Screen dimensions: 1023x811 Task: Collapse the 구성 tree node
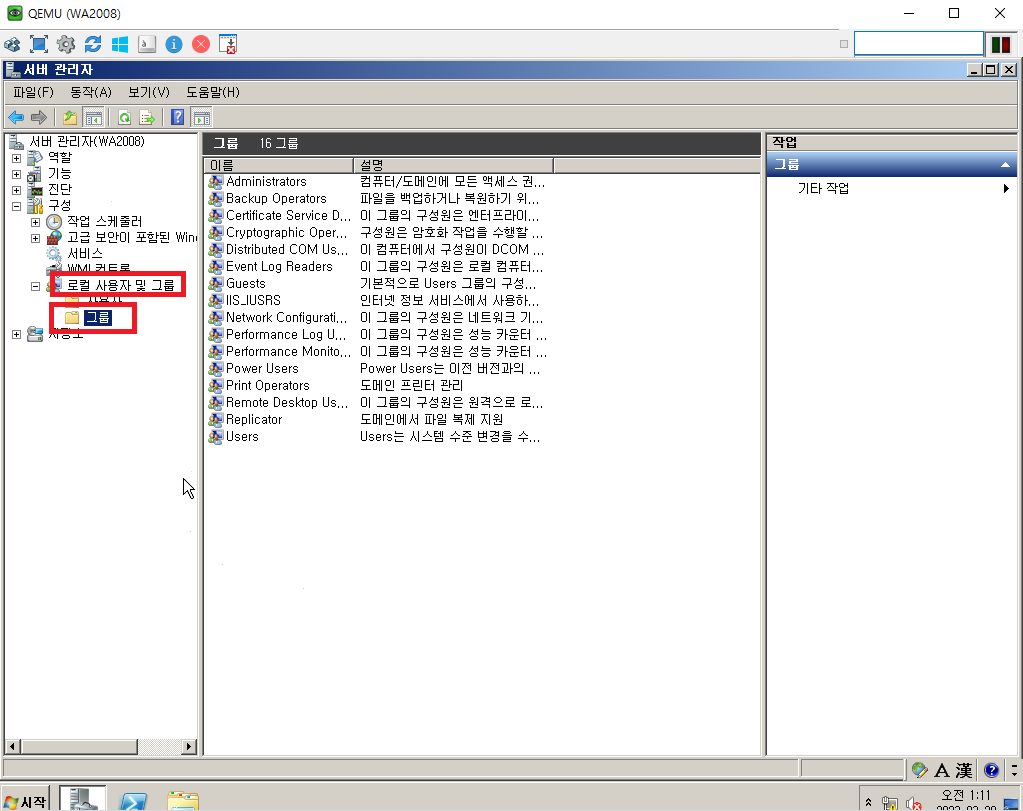(x=17, y=206)
